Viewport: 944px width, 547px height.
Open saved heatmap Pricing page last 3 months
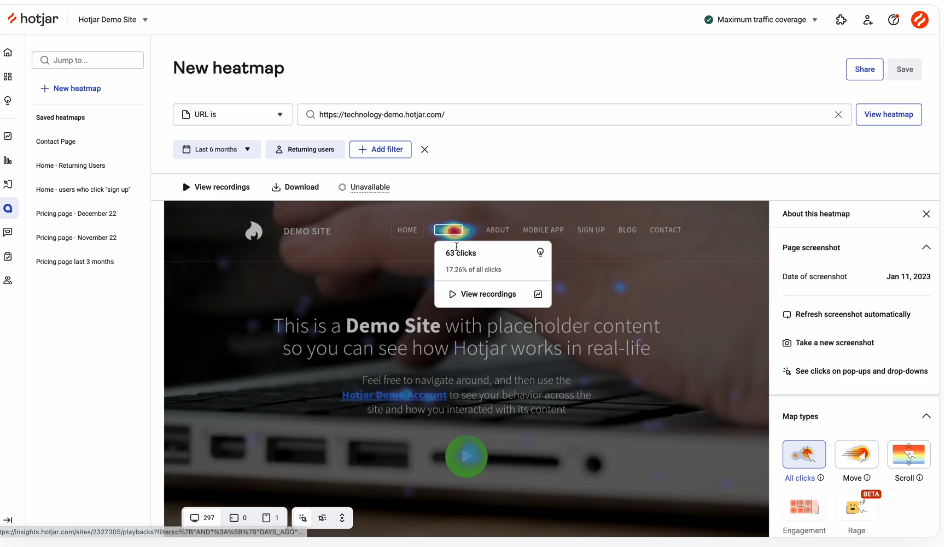75,262
